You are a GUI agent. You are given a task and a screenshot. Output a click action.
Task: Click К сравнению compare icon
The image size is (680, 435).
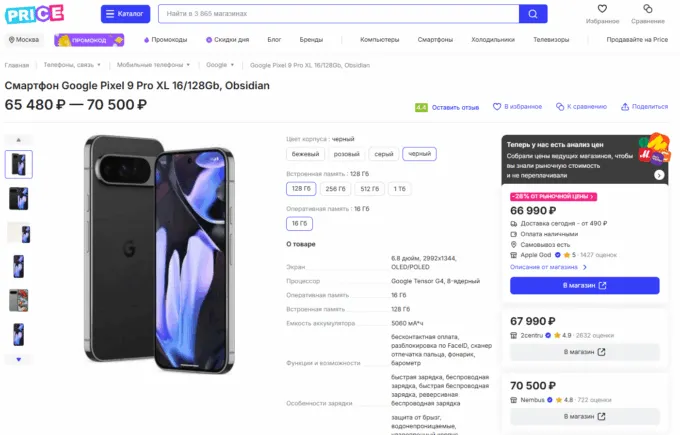[x=560, y=106]
